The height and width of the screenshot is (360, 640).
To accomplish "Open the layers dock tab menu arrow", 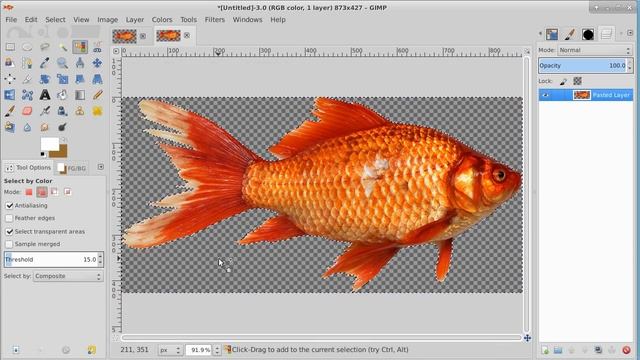I will (x=630, y=33).
